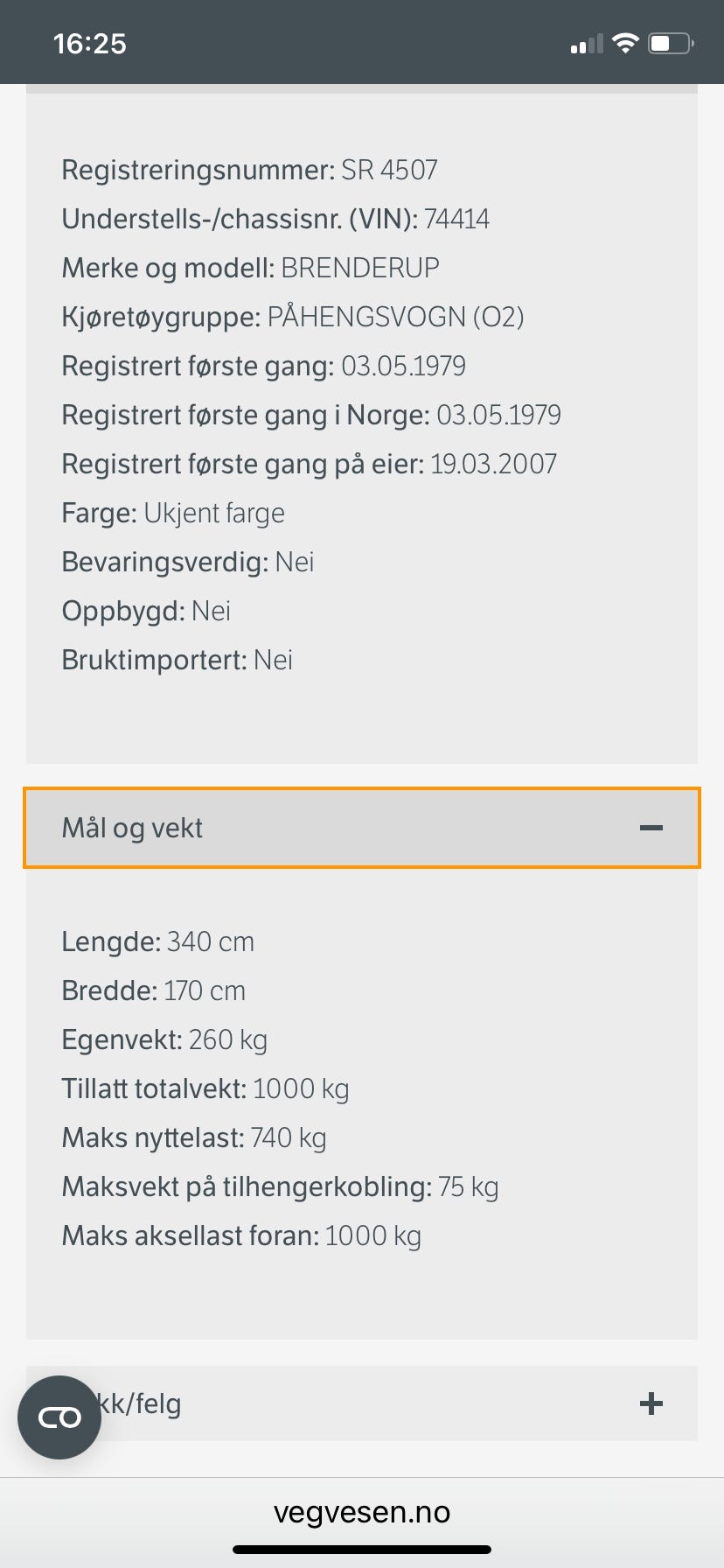The image size is (724, 1568).
Task: Select the Registreringsnummer SR 4507 line
Action: point(249,170)
